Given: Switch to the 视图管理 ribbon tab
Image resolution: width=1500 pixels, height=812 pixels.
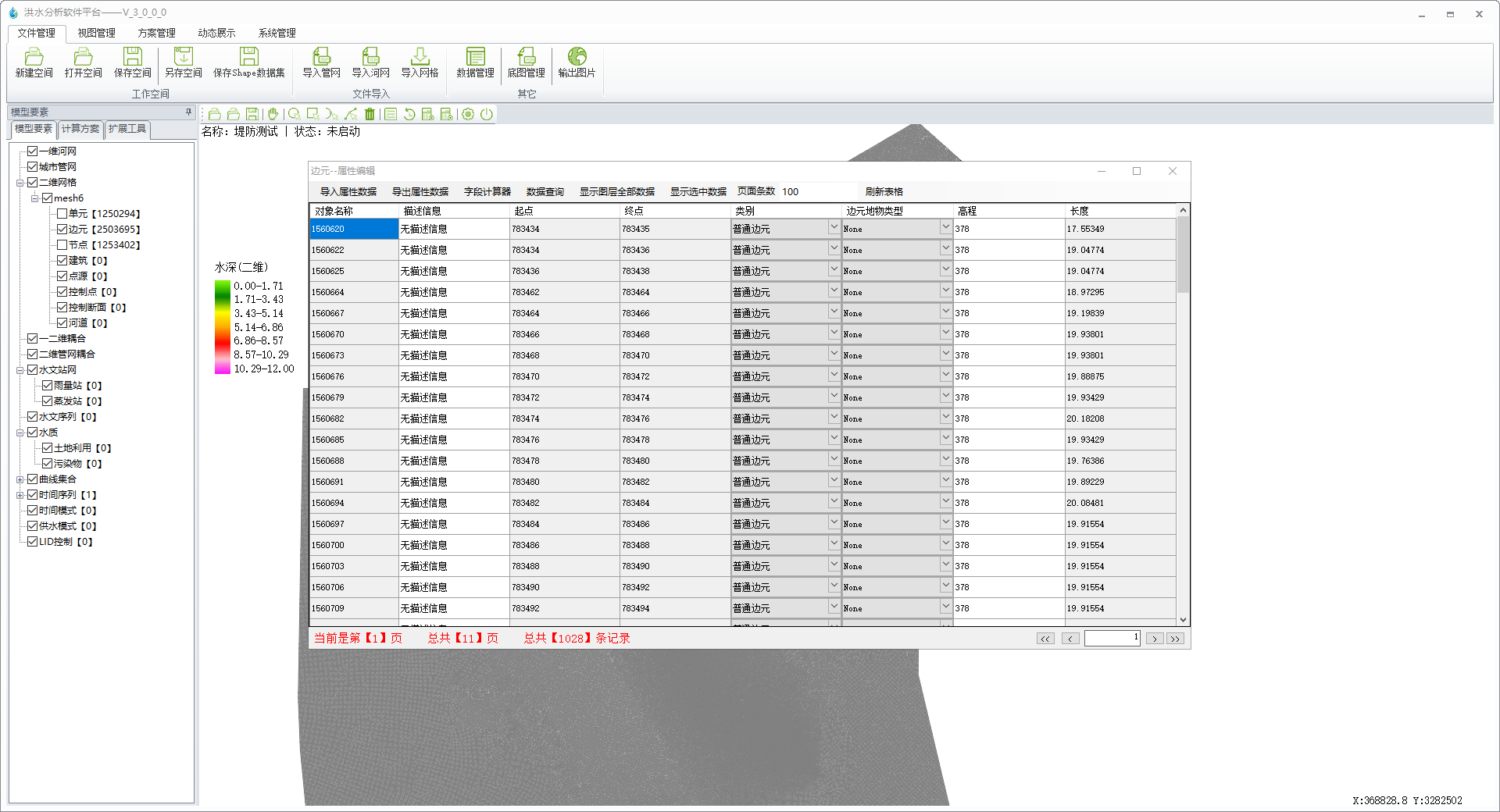Looking at the screenshot, I should [x=96, y=33].
